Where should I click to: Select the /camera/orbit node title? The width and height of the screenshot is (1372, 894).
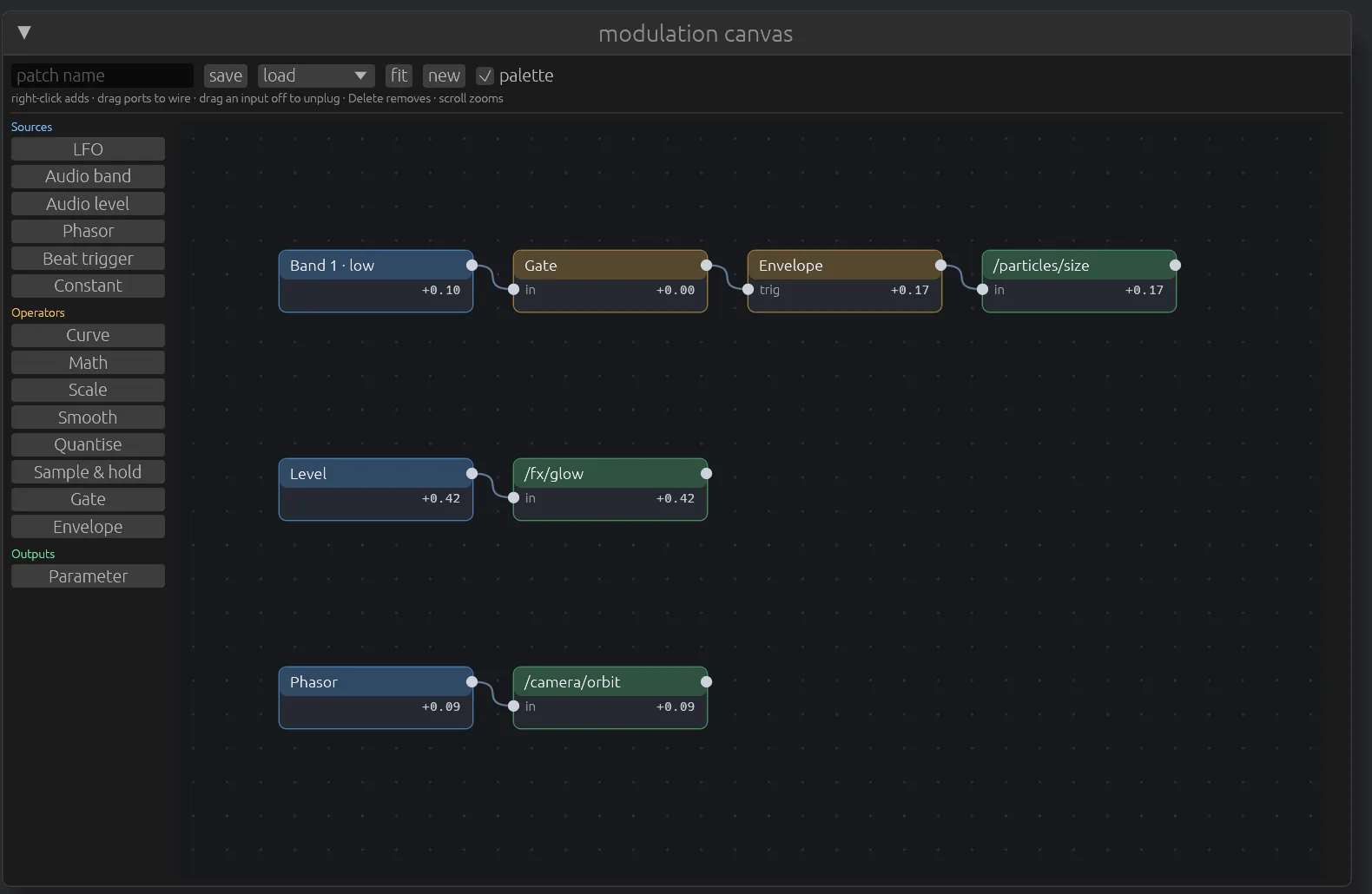click(572, 682)
